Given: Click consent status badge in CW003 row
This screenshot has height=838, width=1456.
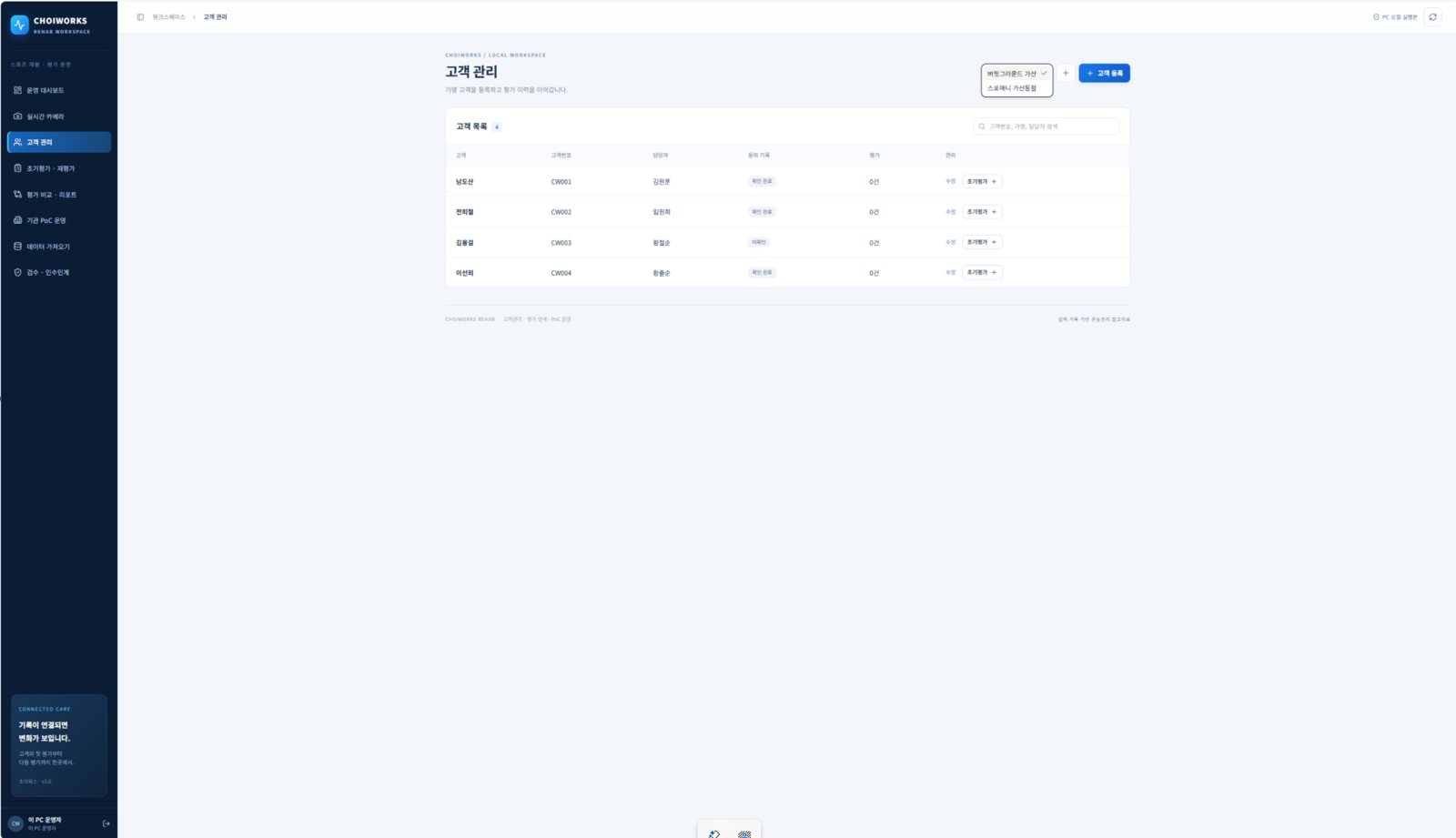Looking at the screenshot, I should (x=759, y=242).
